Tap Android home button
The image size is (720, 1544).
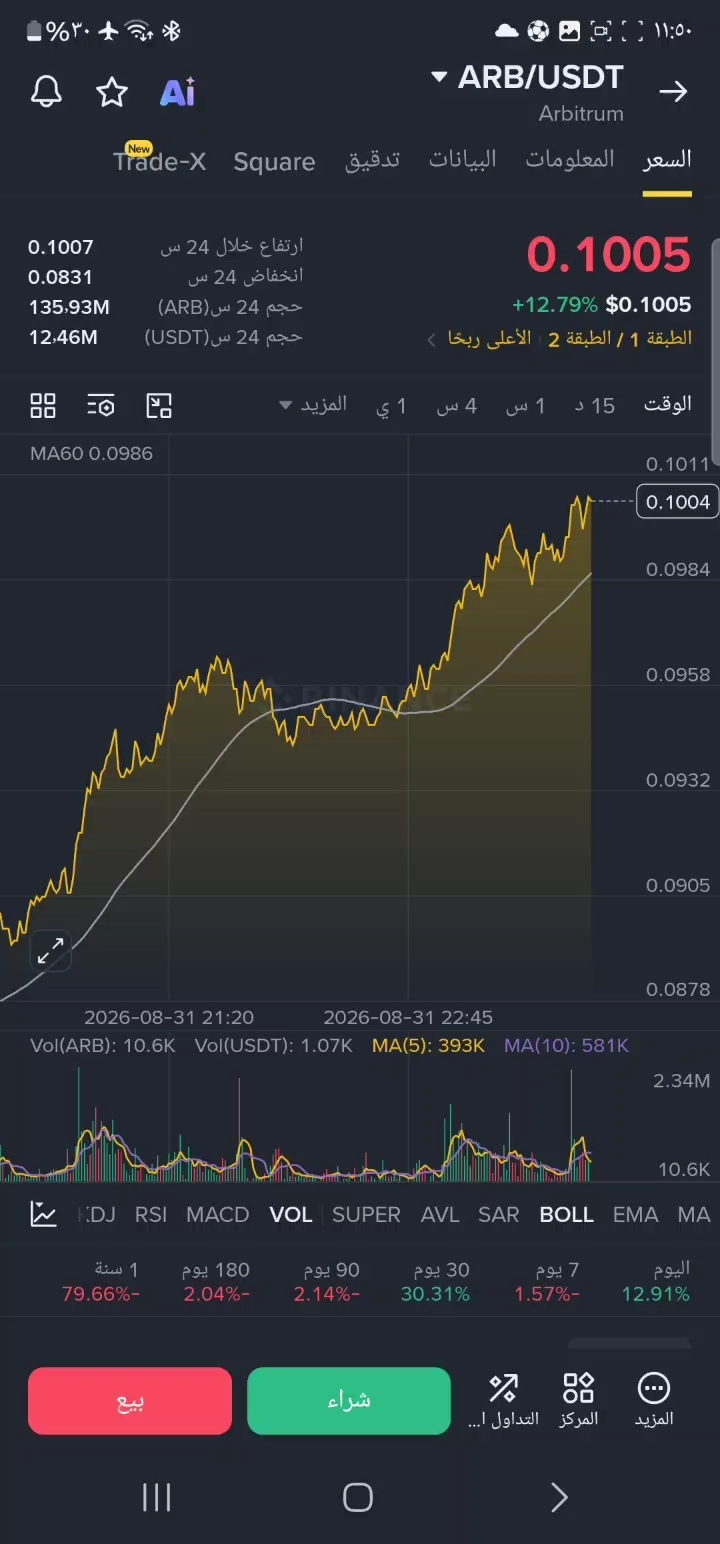pyautogui.click(x=358, y=1497)
